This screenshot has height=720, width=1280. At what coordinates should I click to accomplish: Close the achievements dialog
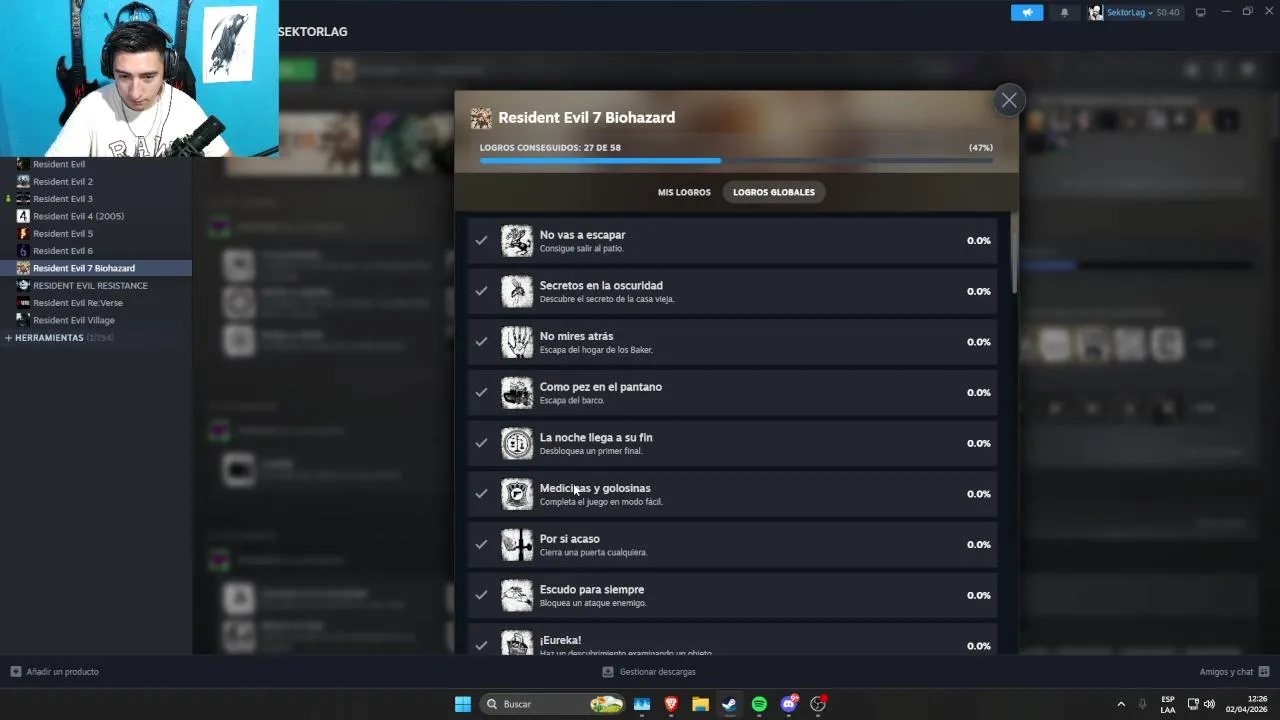click(x=1009, y=100)
